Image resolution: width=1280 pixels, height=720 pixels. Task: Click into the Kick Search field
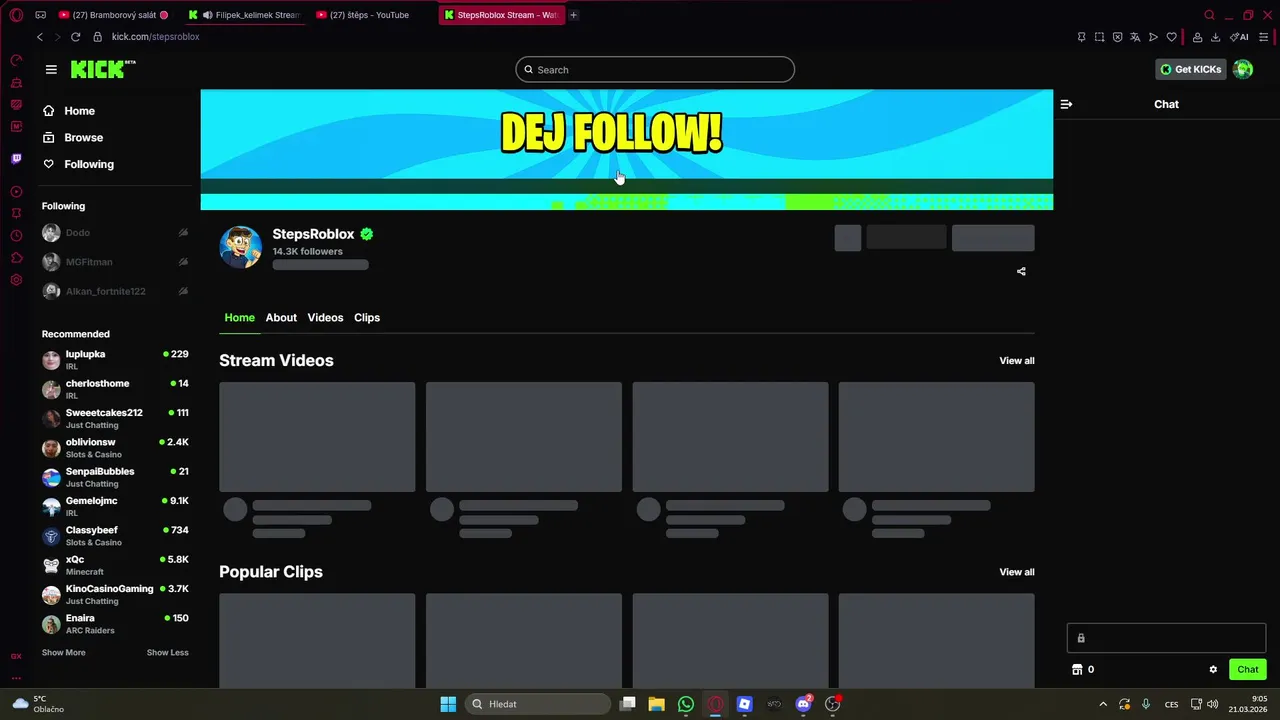click(655, 69)
